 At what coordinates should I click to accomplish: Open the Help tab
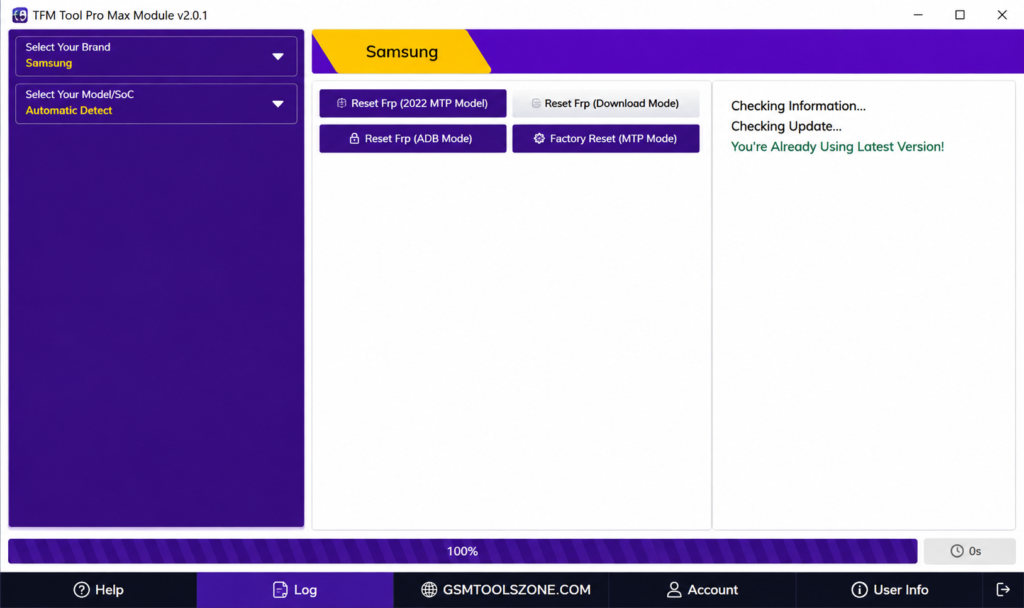click(x=99, y=590)
